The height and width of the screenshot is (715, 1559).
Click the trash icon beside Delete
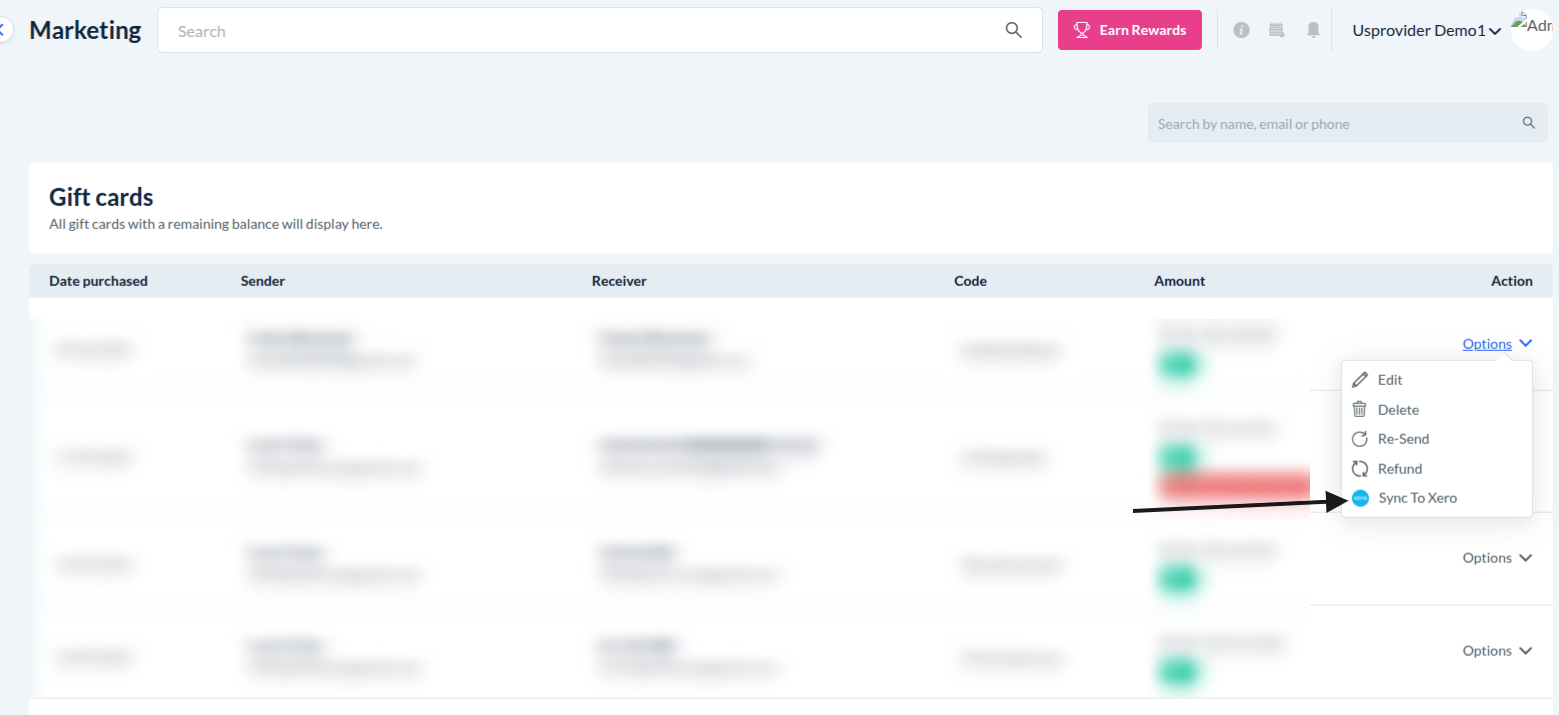(x=1359, y=409)
